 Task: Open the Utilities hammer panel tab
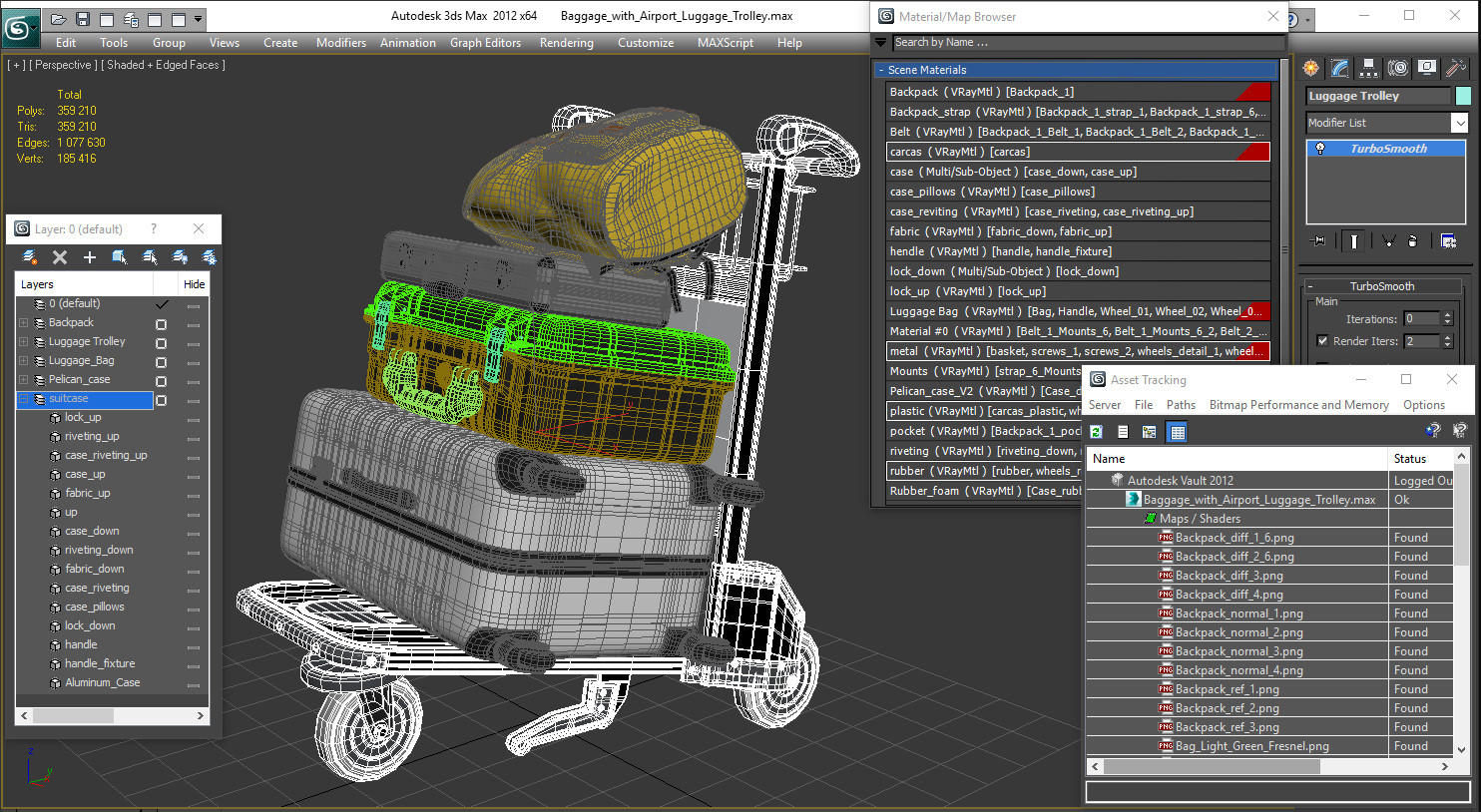[x=1456, y=68]
